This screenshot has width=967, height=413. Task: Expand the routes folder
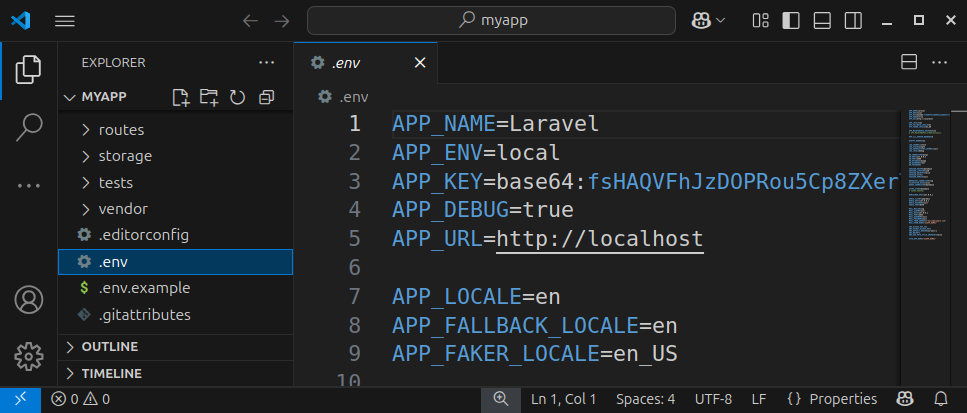click(175, 130)
